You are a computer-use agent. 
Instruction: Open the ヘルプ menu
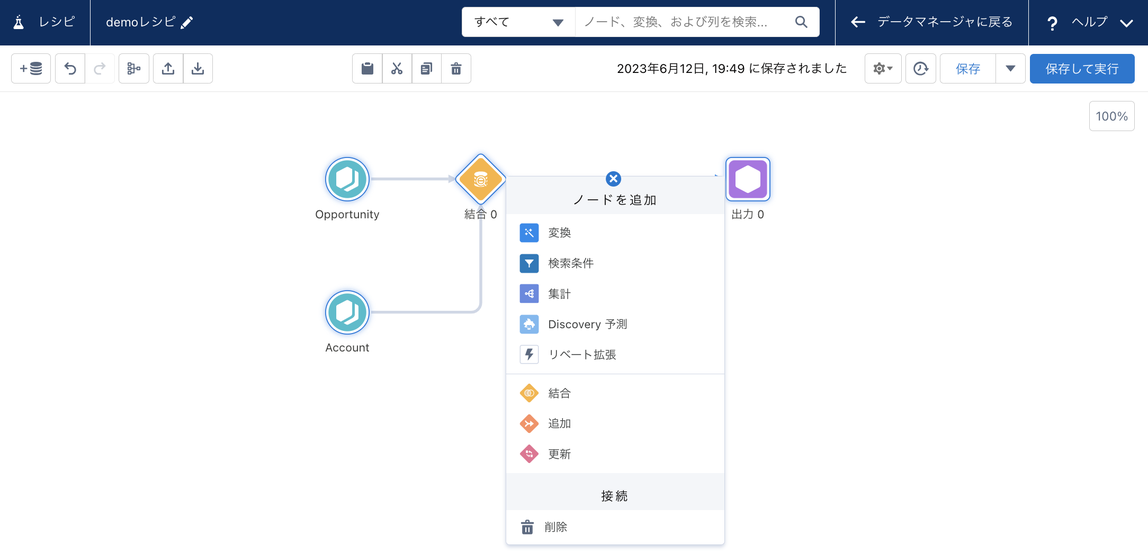[1091, 22]
